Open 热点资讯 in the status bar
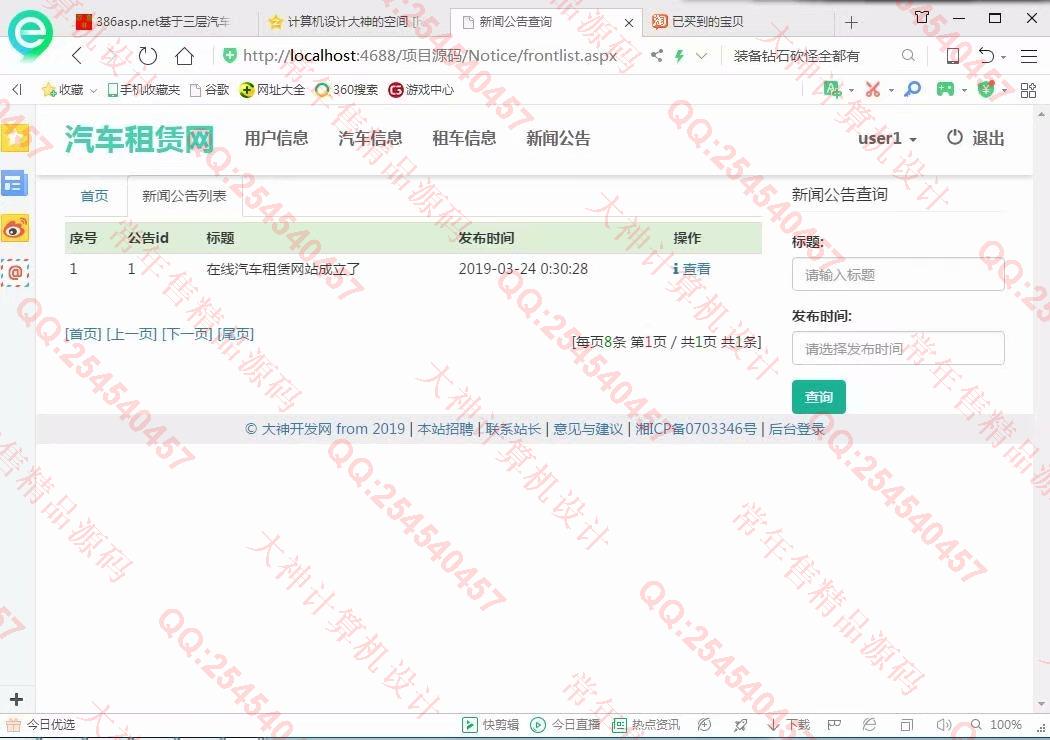This screenshot has height=740, width=1050. (646, 725)
